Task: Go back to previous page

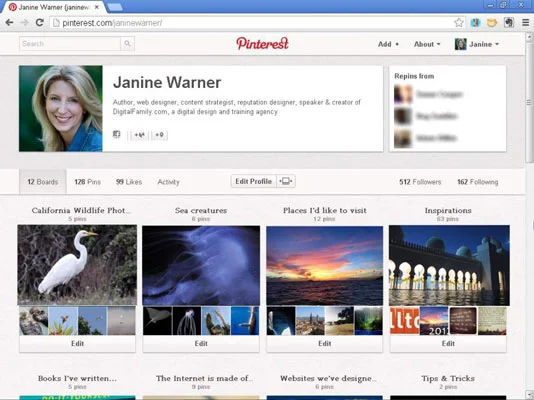Action: [10, 22]
